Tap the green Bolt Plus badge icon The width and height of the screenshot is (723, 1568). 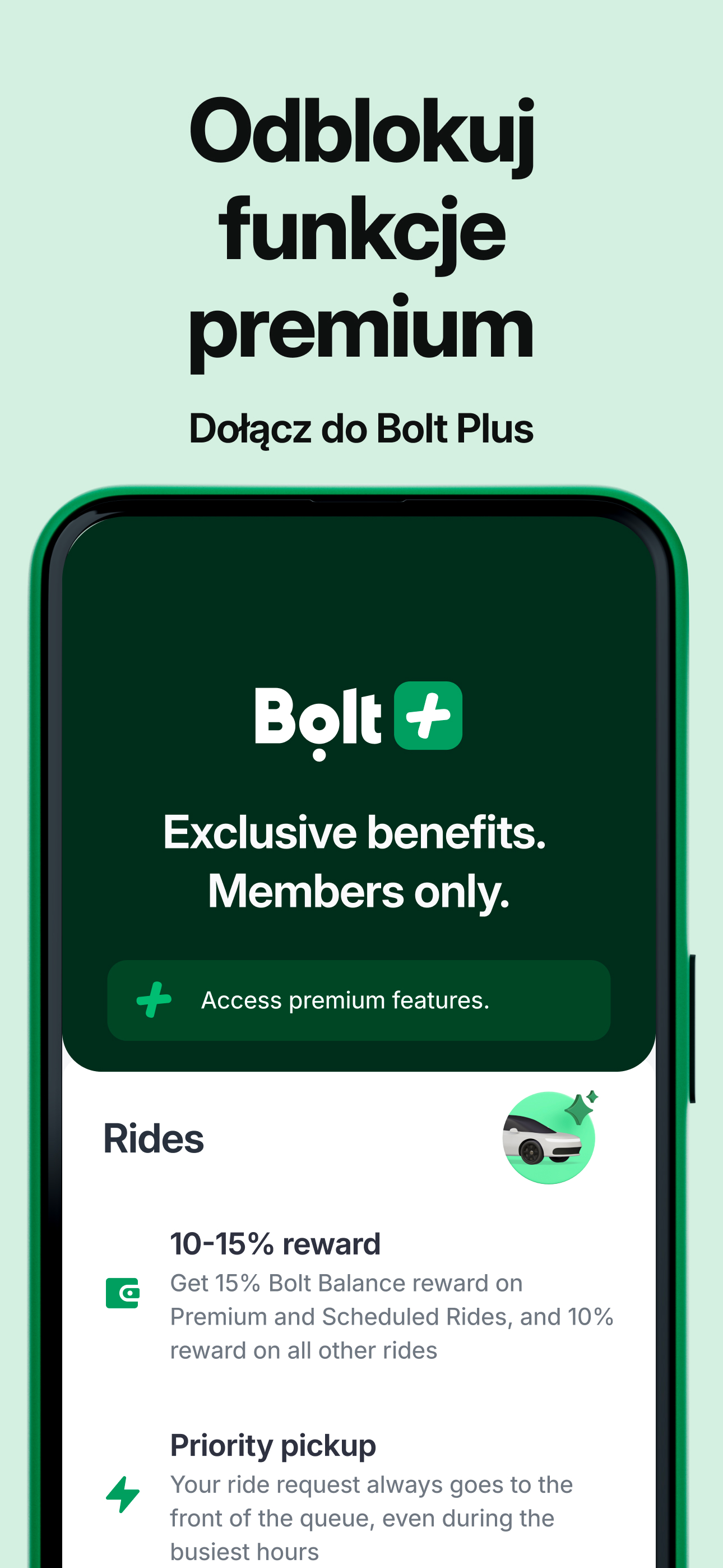point(428,715)
